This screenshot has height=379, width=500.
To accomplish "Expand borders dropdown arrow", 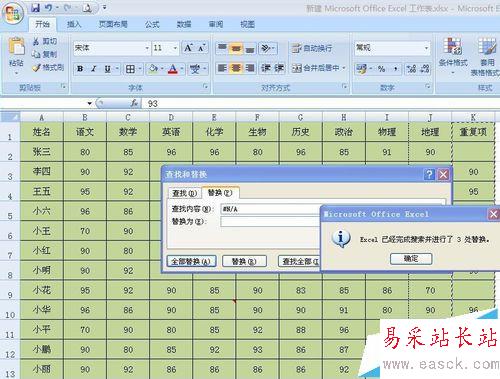I will 139,69.
